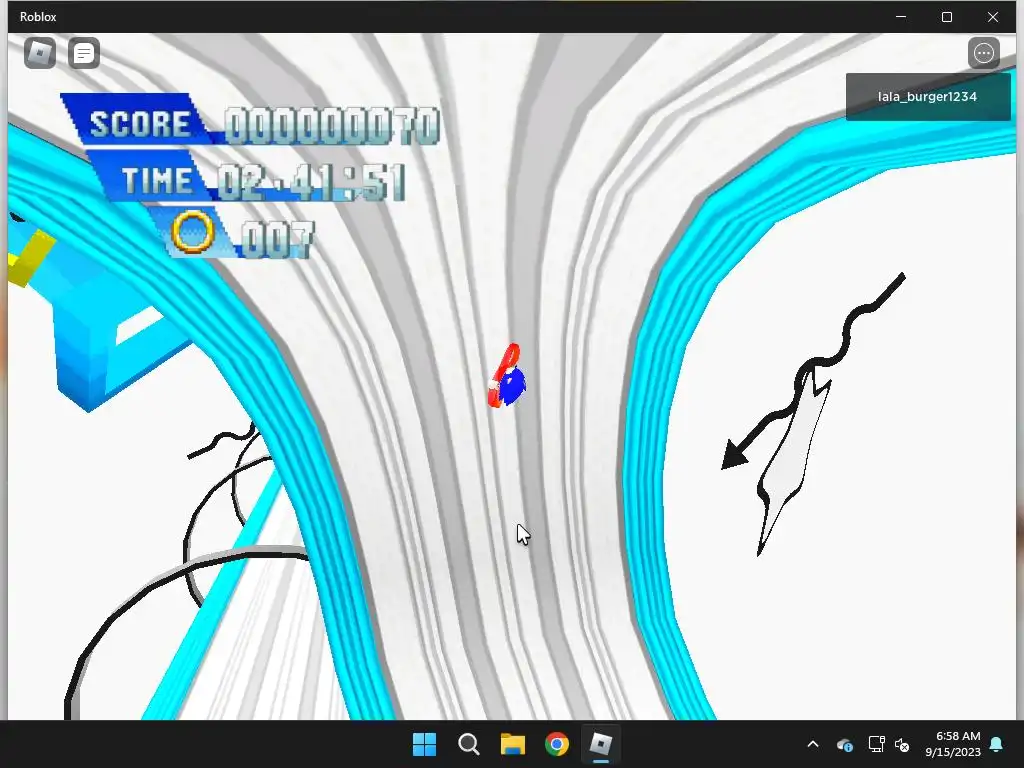Click the TIME label
The height and width of the screenshot is (768, 1024).
pos(157,180)
